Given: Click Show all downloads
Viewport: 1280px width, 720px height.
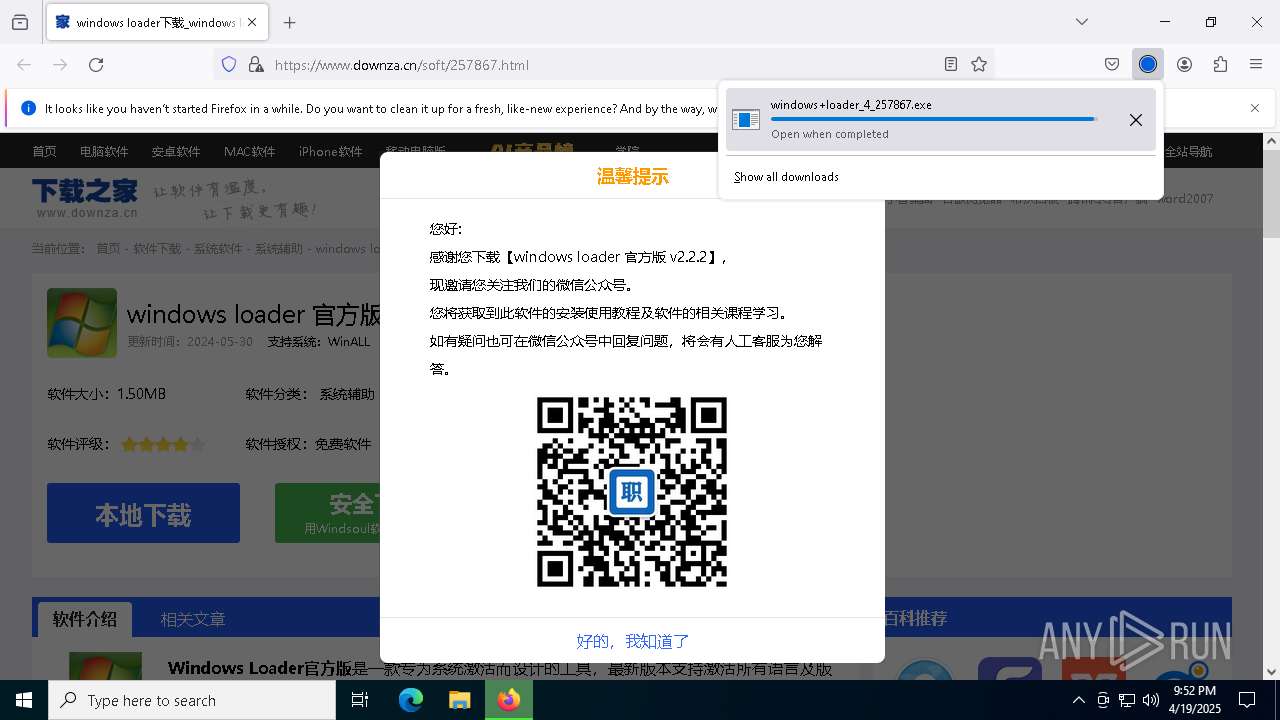Looking at the screenshot, I should pos(786,177).
